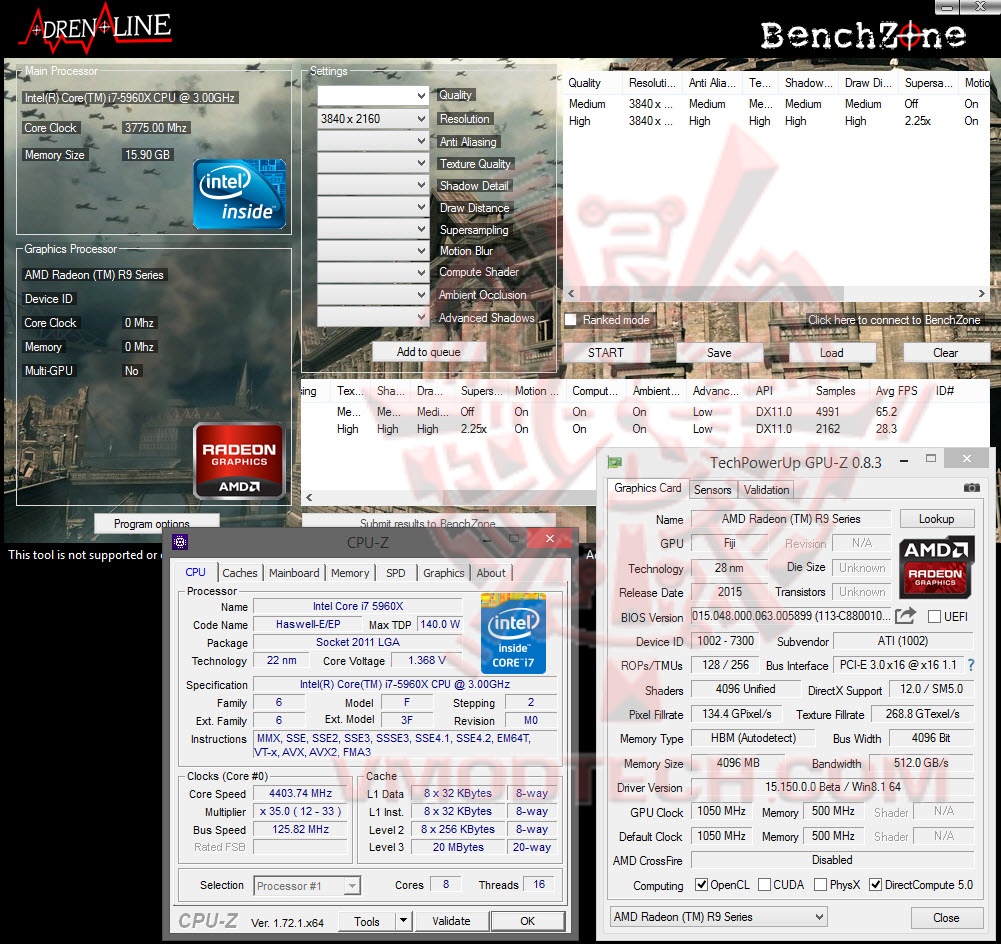Switch to the Validation tab in GPU-Z
Screen dimensions: 1001x944
[766, 490]
